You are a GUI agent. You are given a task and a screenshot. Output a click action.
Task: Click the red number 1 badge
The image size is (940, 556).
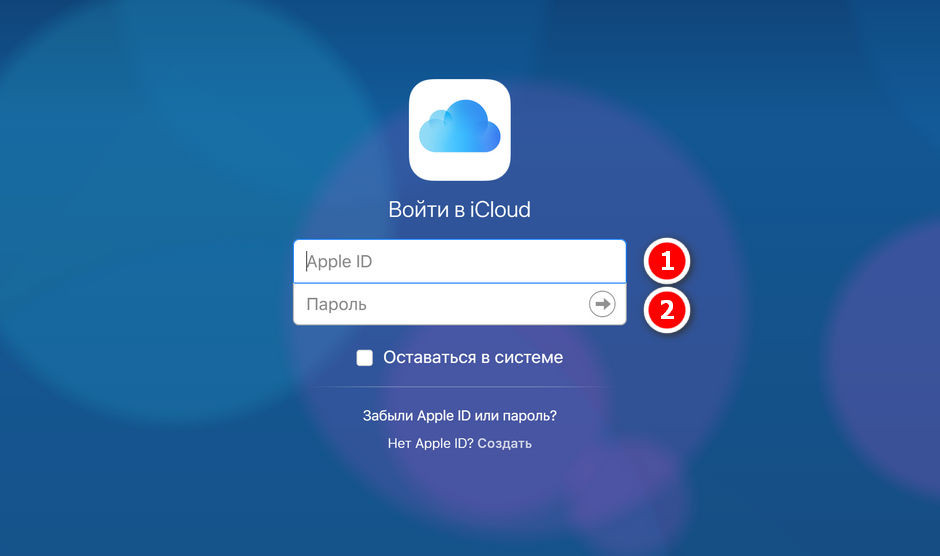click(x=667, y=262)
